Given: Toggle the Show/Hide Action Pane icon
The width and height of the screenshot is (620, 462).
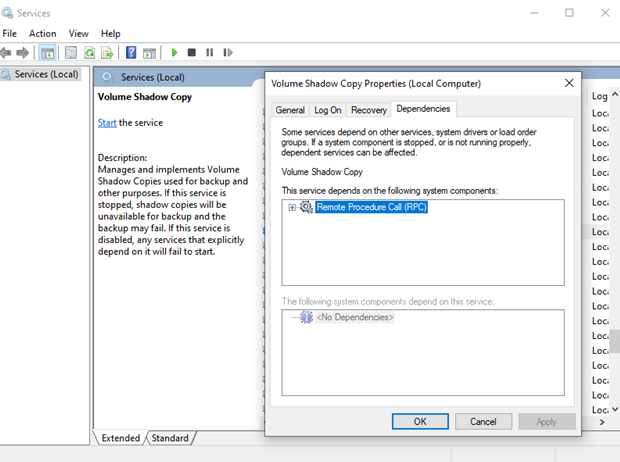Looking at the screenshot, I should coord(149,53).
